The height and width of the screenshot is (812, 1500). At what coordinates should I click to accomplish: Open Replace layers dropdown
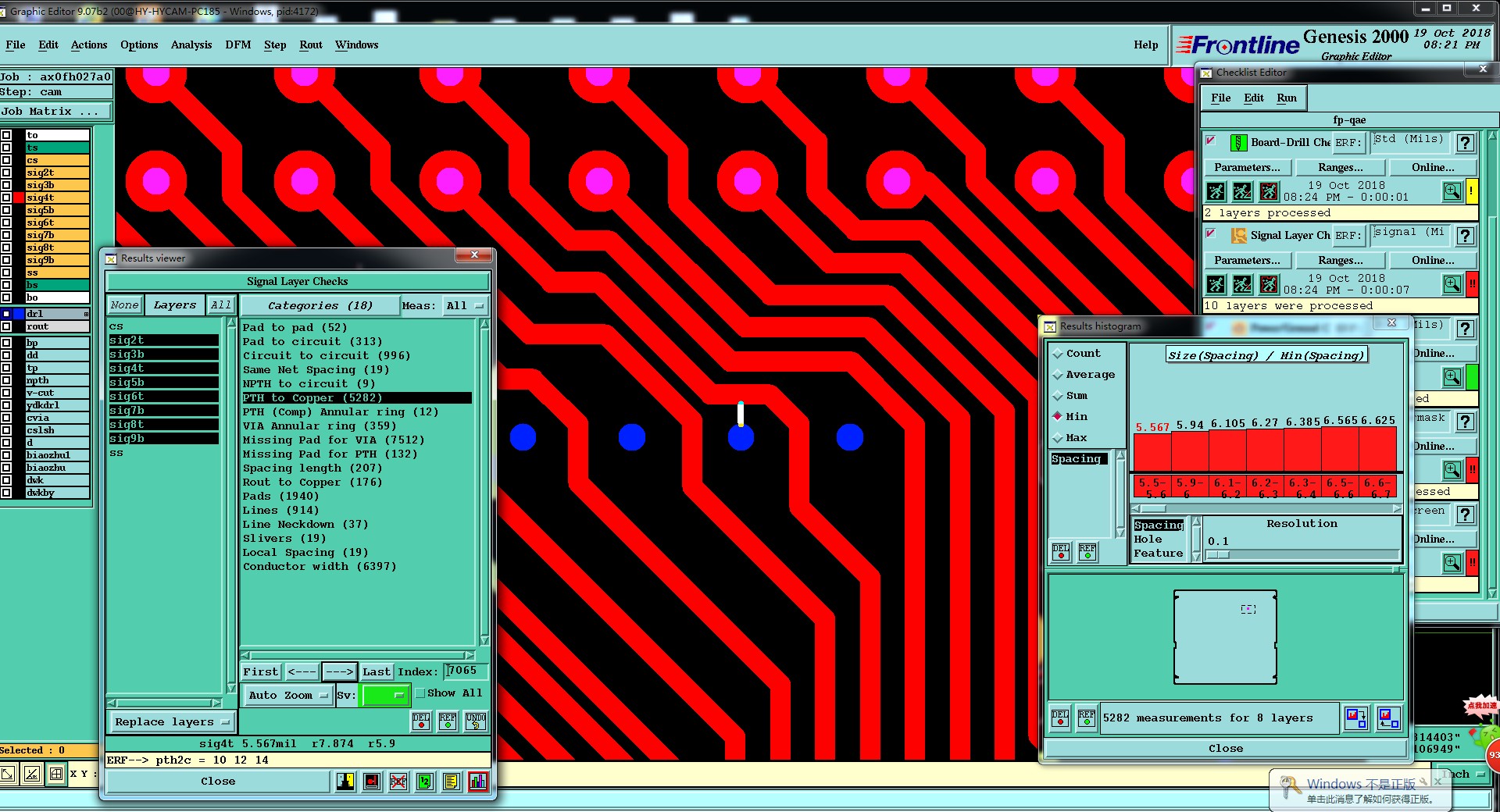[171, 722]
